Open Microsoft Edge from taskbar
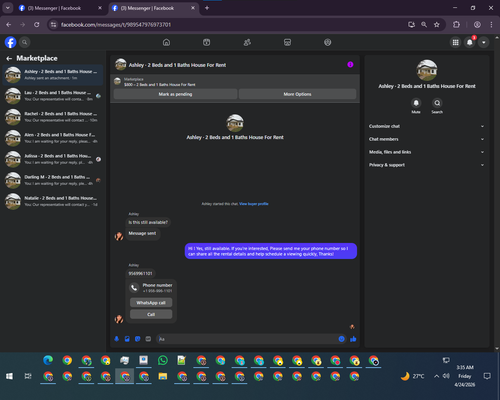This screenshot has width=500, height=400. (48, 360)
